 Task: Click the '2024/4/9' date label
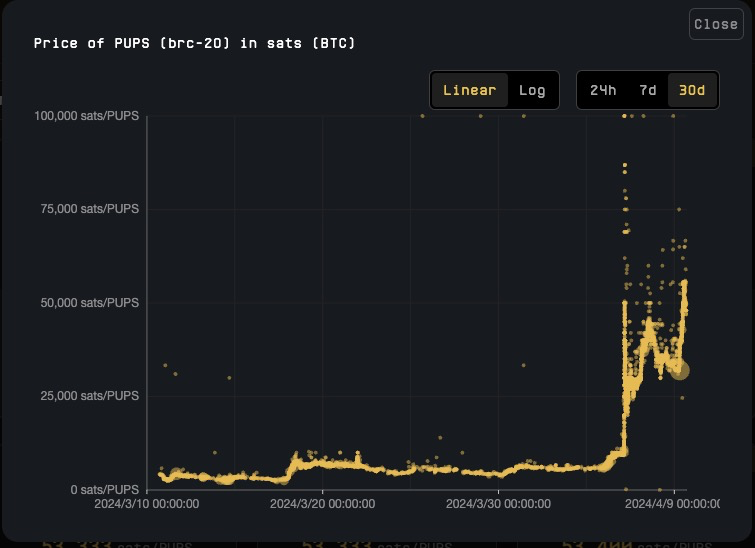point(672,504)
